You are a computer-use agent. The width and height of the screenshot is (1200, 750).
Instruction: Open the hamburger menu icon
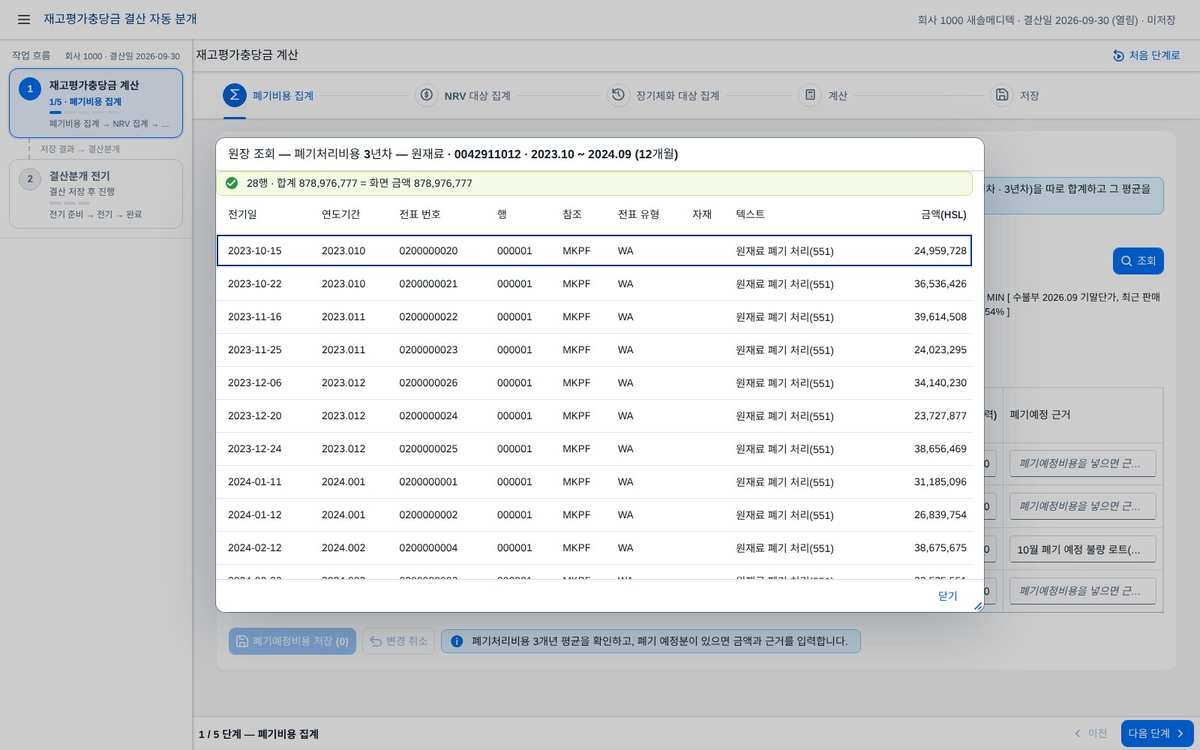(x=24, y=19)
